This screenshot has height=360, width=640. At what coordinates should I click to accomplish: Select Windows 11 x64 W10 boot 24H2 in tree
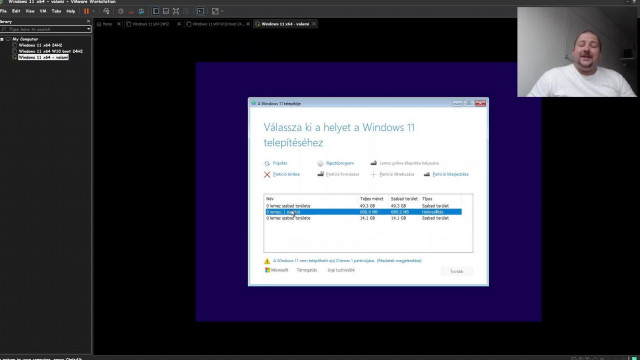pyautogui.click(x=51, y=51)
